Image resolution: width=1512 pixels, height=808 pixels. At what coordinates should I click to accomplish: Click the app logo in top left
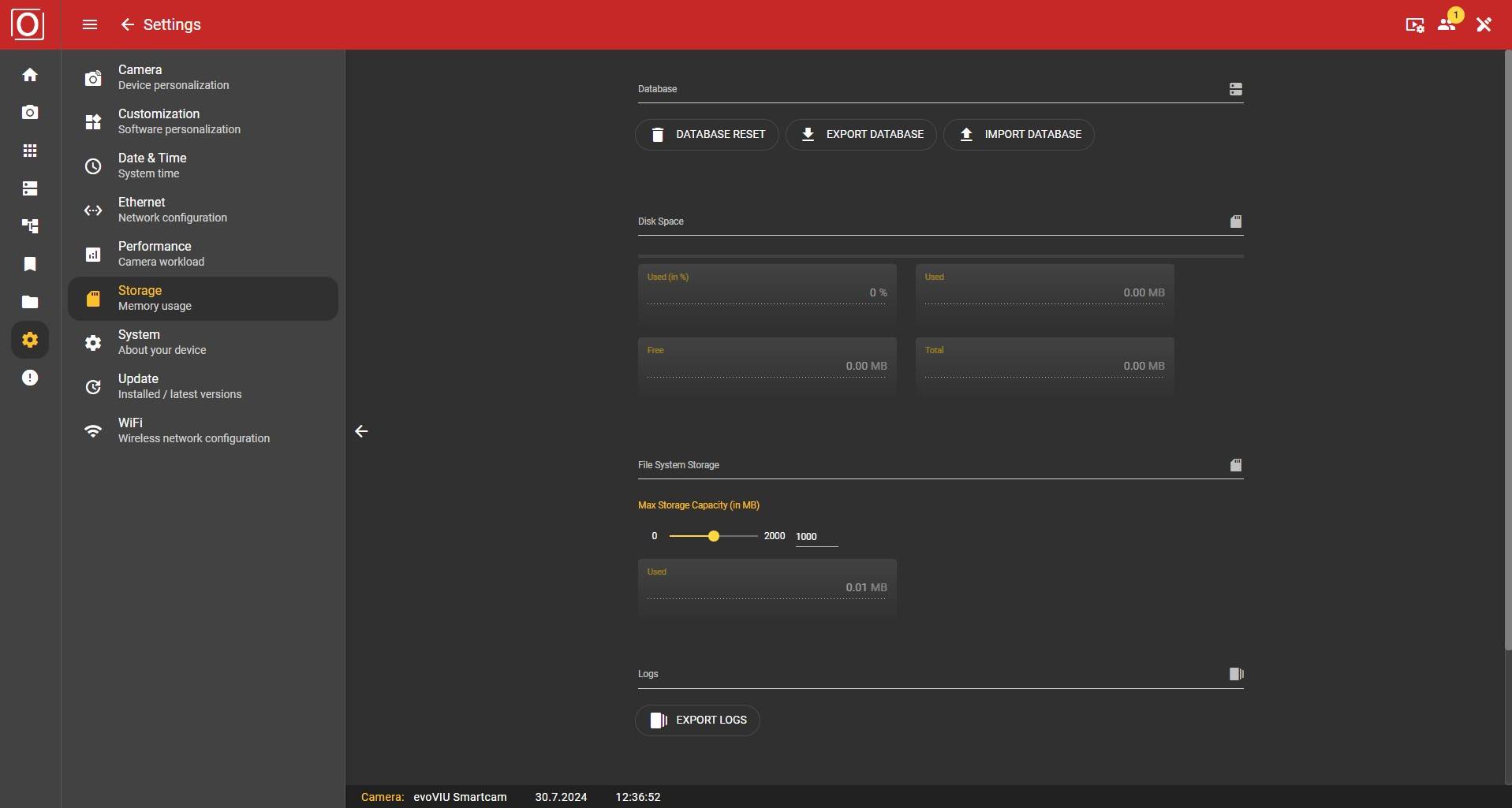28,24
